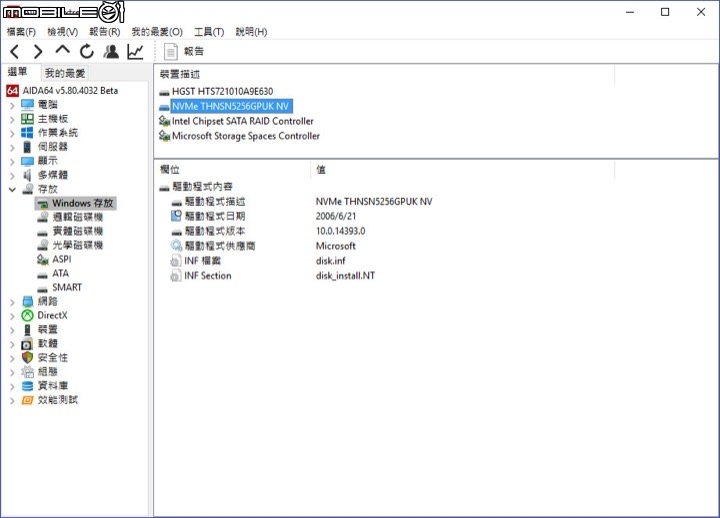Image resolution: width=720 pixels, height=518 pixels.
Task: Expand the DirectX tree node
Action: [12, 316]
